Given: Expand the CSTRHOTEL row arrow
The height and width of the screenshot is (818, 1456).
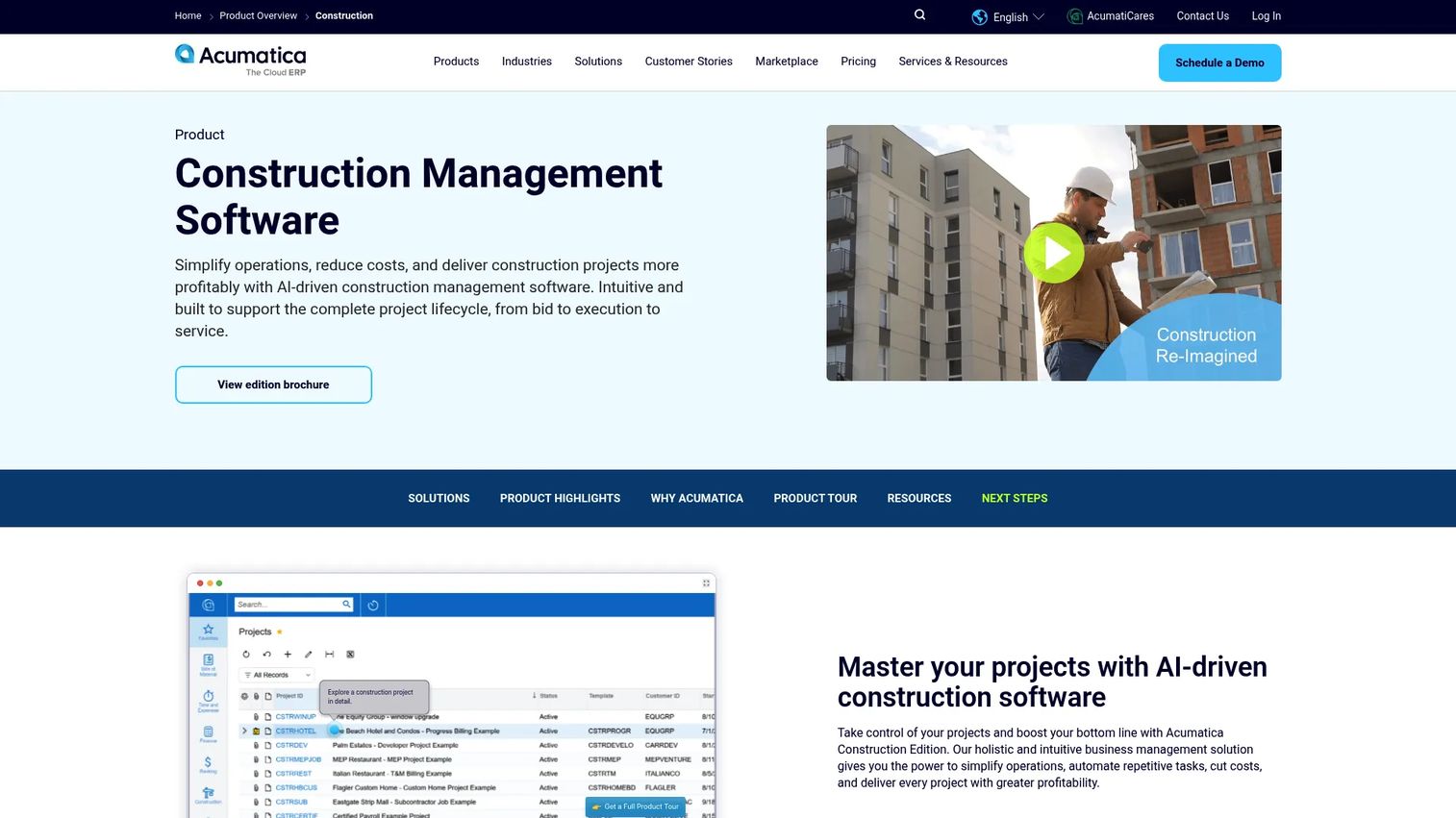Looking at the screenshot, I should [244, 731].
